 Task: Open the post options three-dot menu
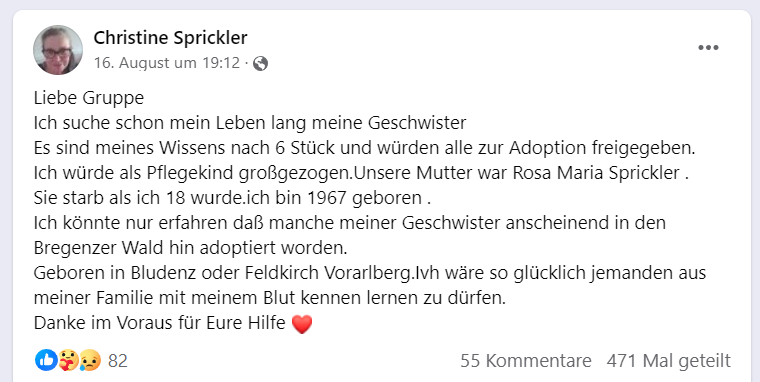point(708,48)
